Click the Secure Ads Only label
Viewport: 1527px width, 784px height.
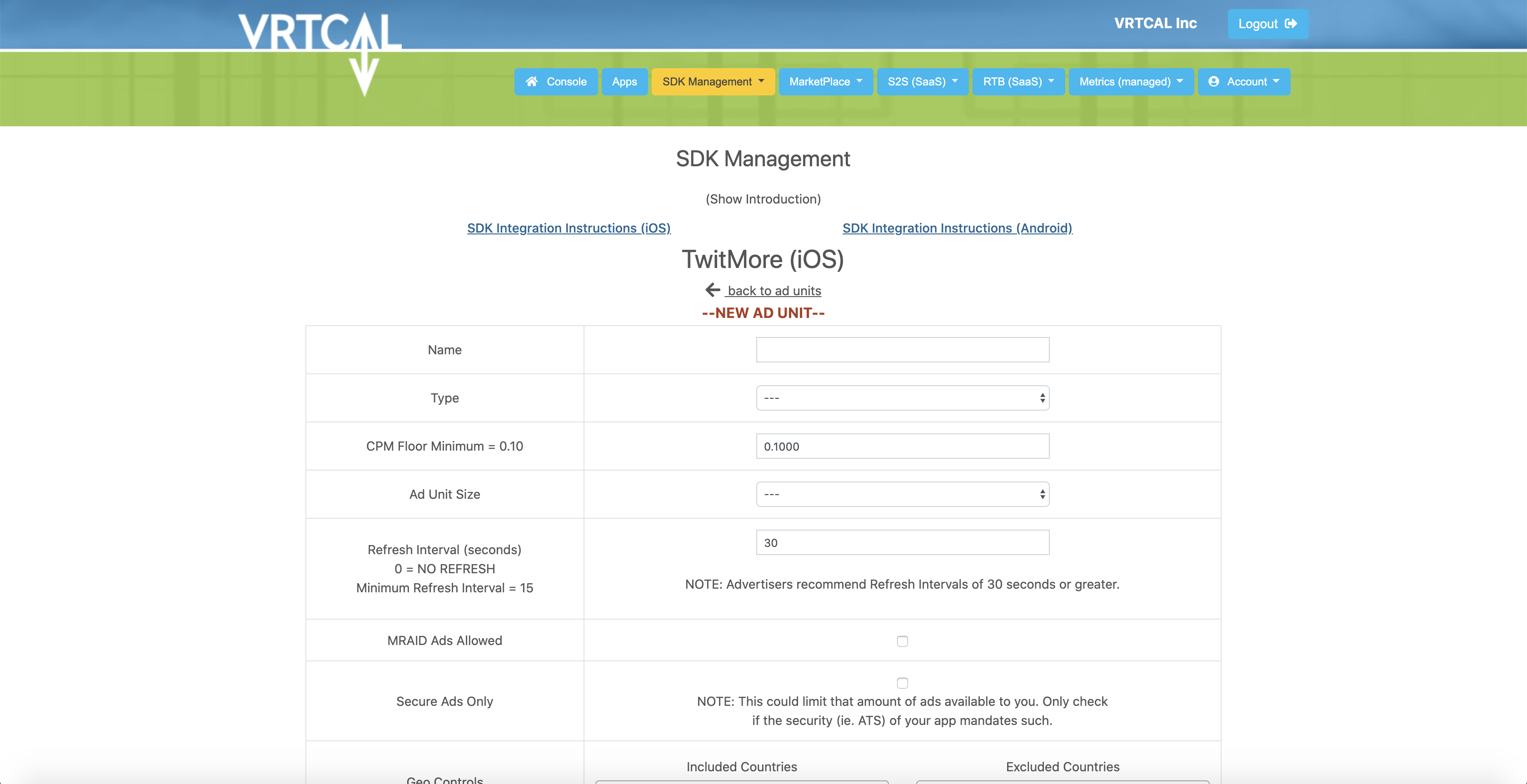444,701
